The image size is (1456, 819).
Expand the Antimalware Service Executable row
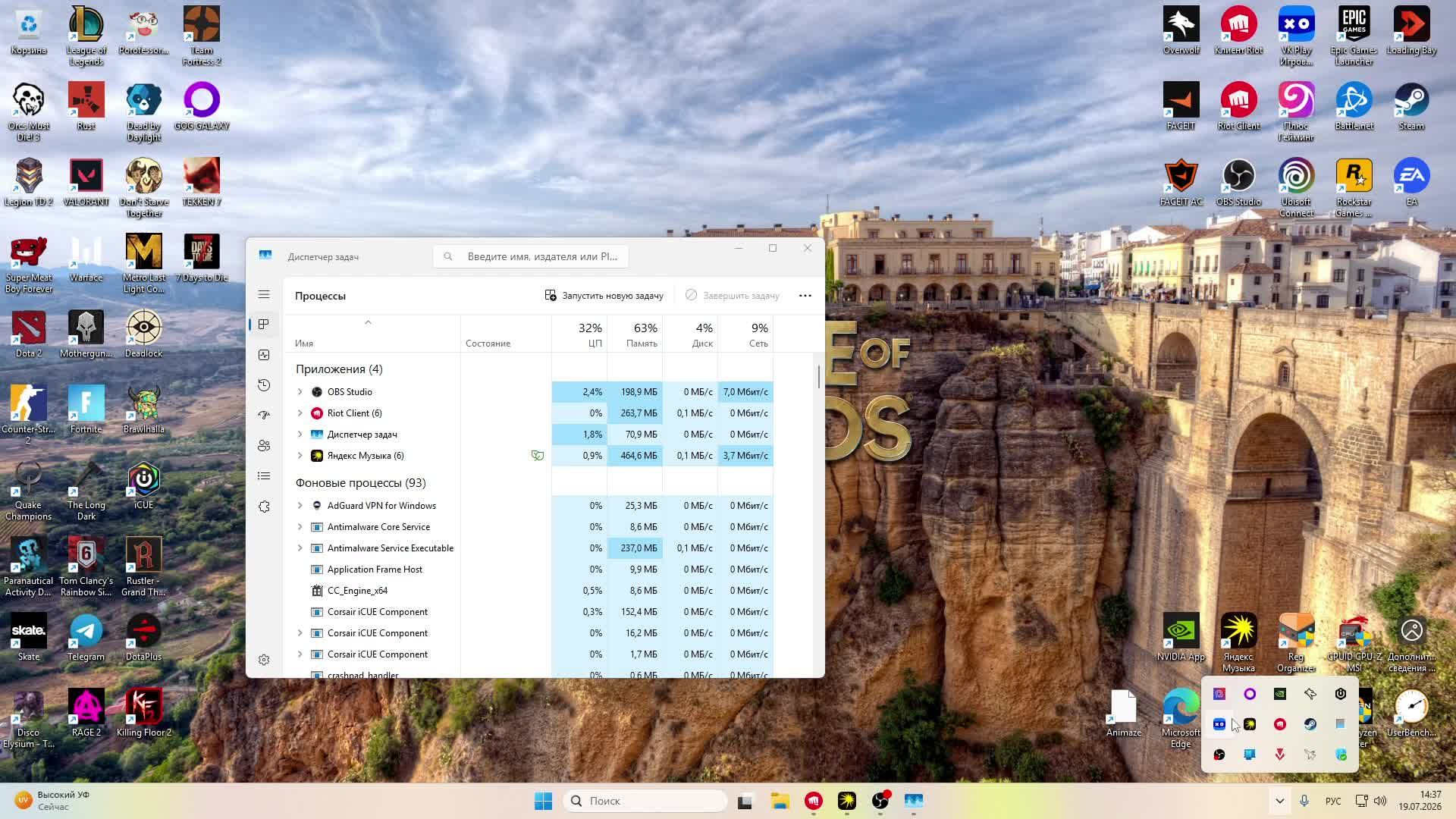click(x=300, y=548)
